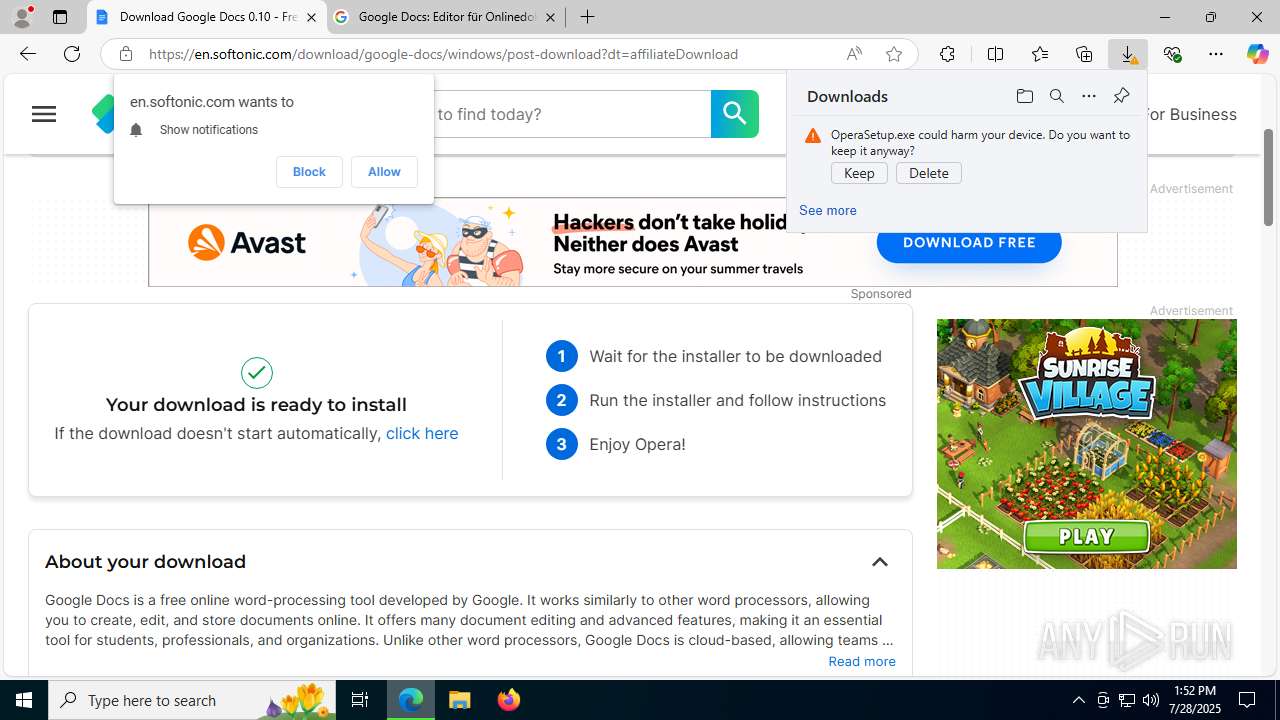1280x720 pixels.
Task: Open Microsoft Edge taskbar icon
Action: pyautogui.click(x=411, y=700)
